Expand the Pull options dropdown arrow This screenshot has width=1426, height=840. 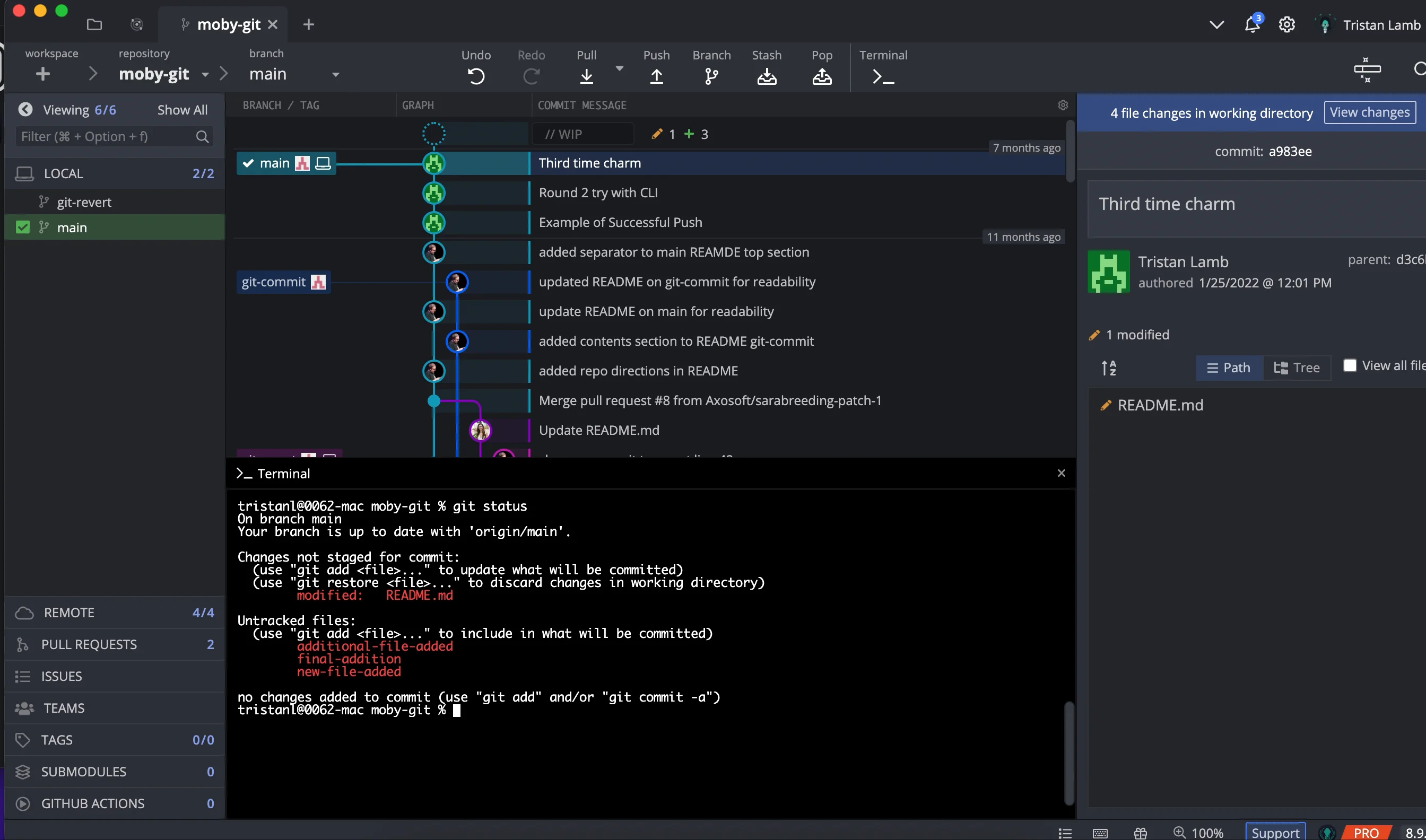619,68
